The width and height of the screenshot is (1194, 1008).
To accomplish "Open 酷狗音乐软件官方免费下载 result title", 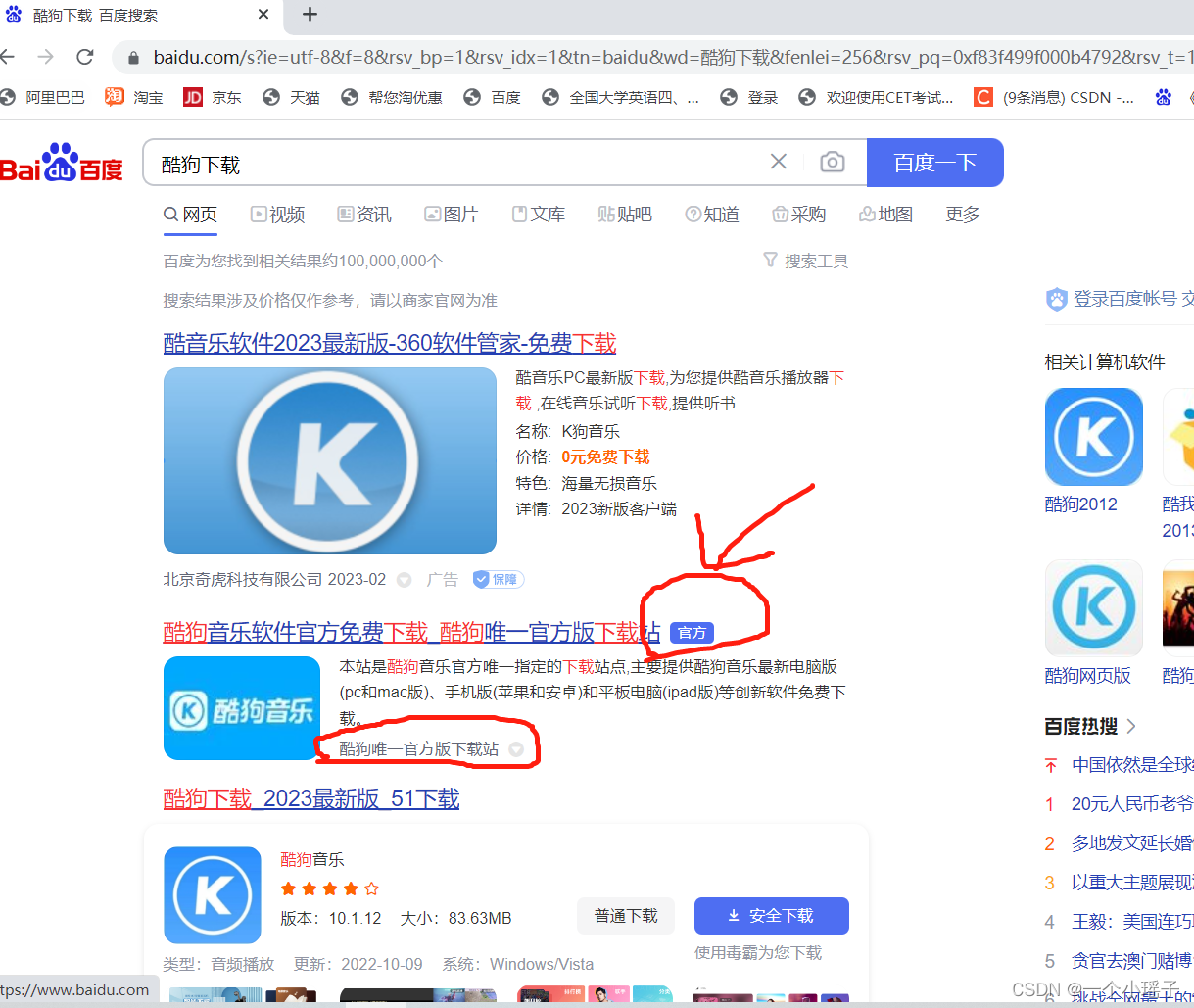I will click(x=411, y=632).
